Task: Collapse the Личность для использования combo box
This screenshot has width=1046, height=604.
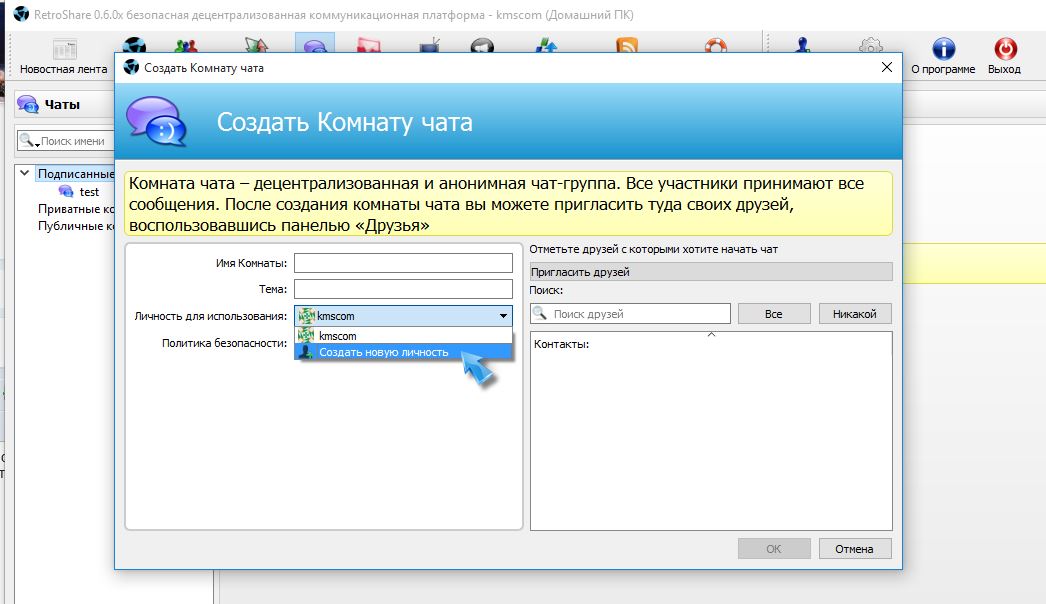Action: (503, 316)
